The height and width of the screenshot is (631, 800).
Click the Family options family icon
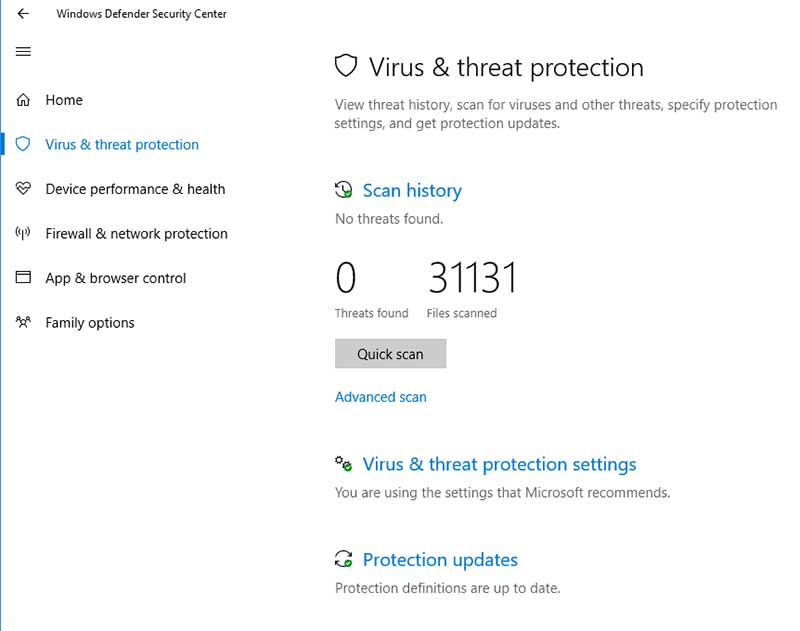[x=23, y=322]
